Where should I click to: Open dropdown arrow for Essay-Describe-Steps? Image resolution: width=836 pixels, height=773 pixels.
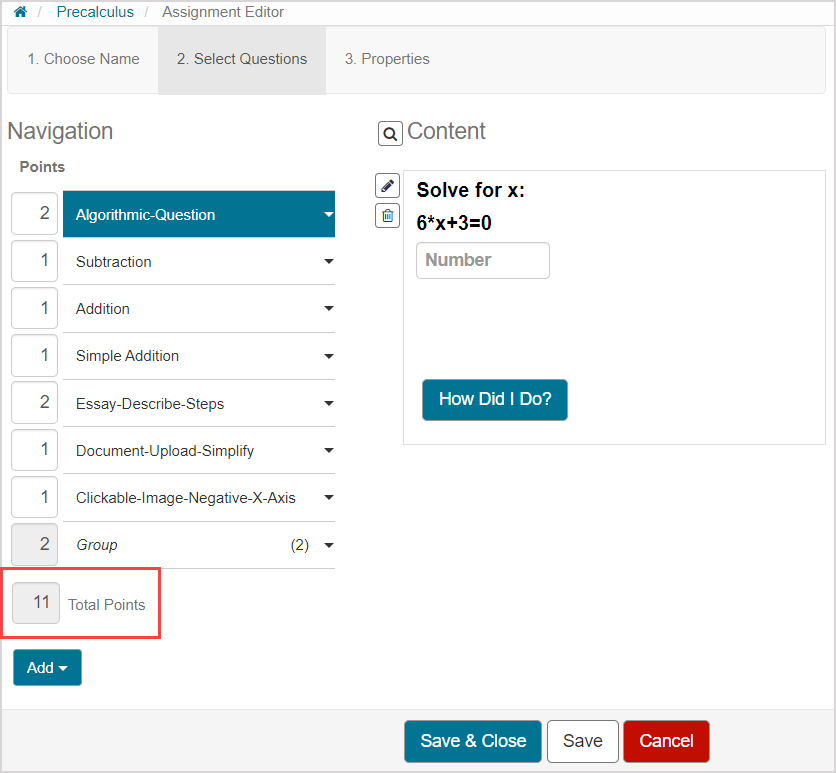pos(328,404)
